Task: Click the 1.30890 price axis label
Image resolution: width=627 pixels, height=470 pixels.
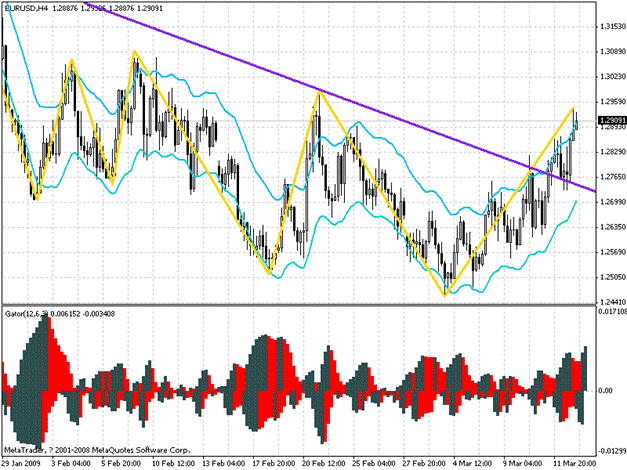Action: (612, 52)
